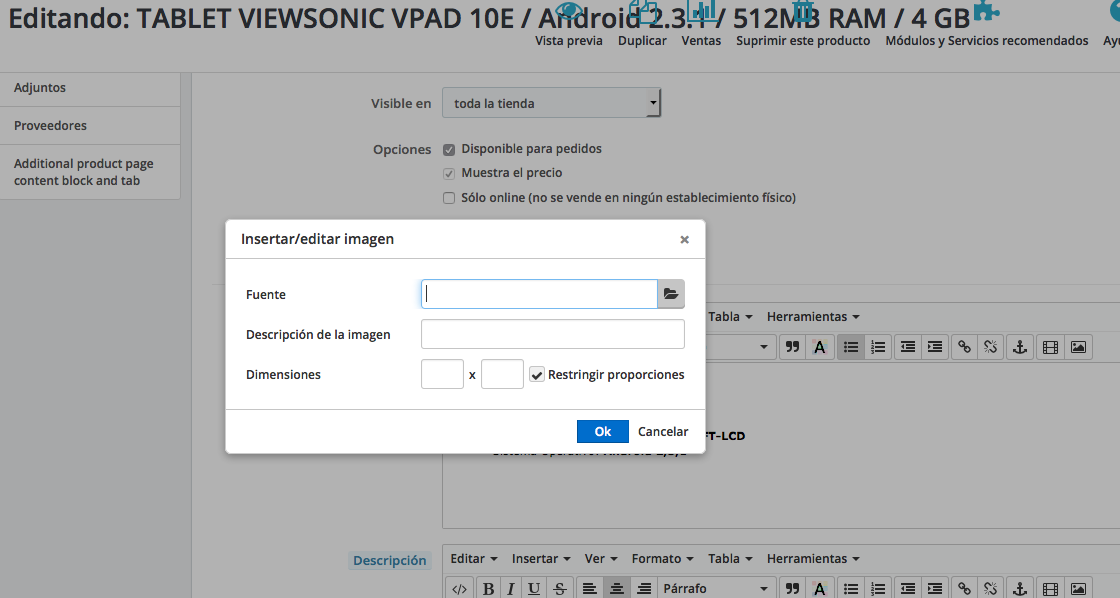This screenshot has width=1120, height=598.
Task: Click Cancelar in the image dialog
Action: click(x=663, y=432)
